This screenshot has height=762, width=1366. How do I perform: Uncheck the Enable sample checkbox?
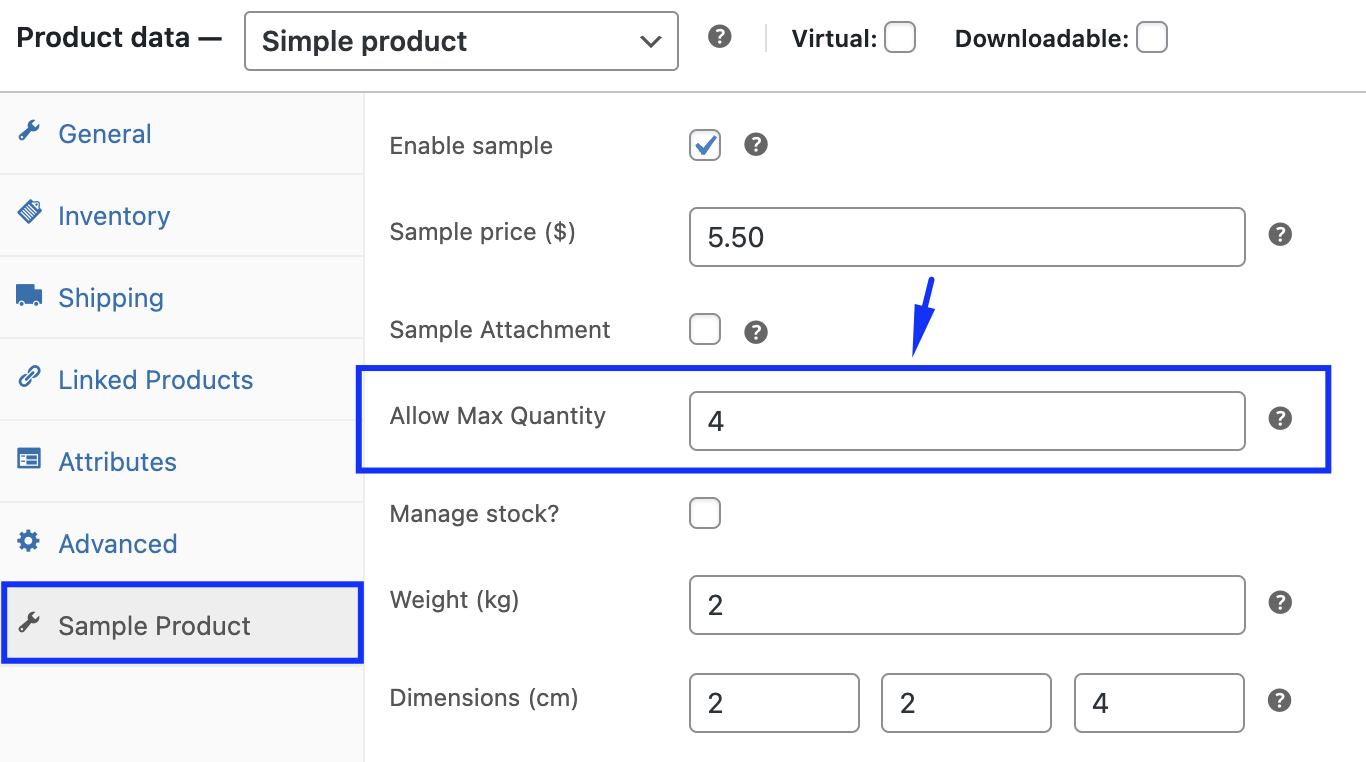tap(705, 145)
